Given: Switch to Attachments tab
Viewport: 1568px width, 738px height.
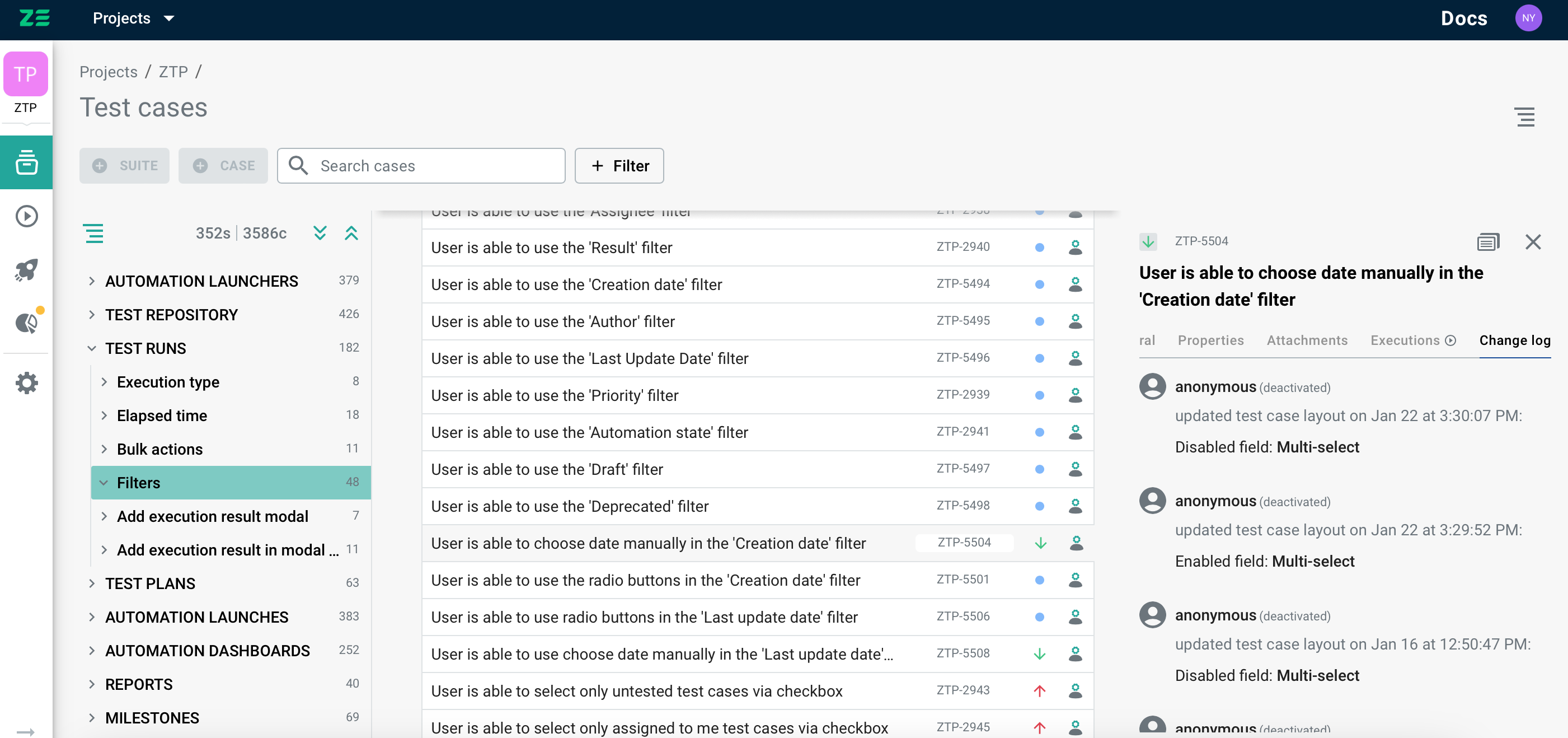Looking at the screenshot, I should (x=1307, y=340).
